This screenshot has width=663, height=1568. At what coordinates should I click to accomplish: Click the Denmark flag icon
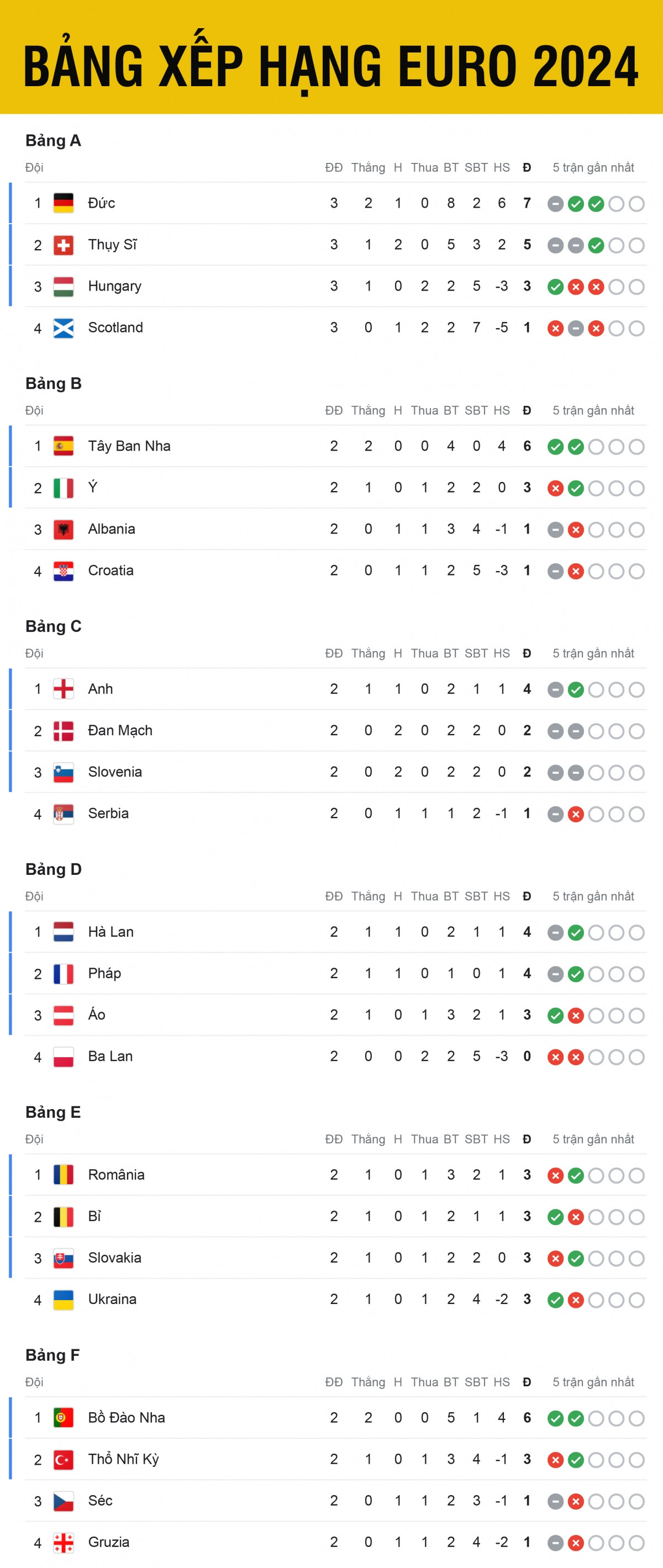pos(64,731)
